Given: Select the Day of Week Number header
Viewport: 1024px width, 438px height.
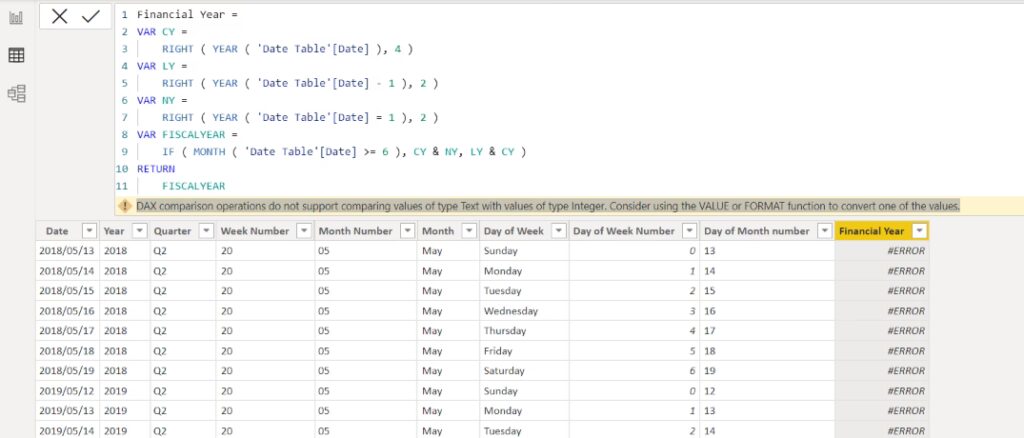Looking at the screenshot, I should coord(623,231).
